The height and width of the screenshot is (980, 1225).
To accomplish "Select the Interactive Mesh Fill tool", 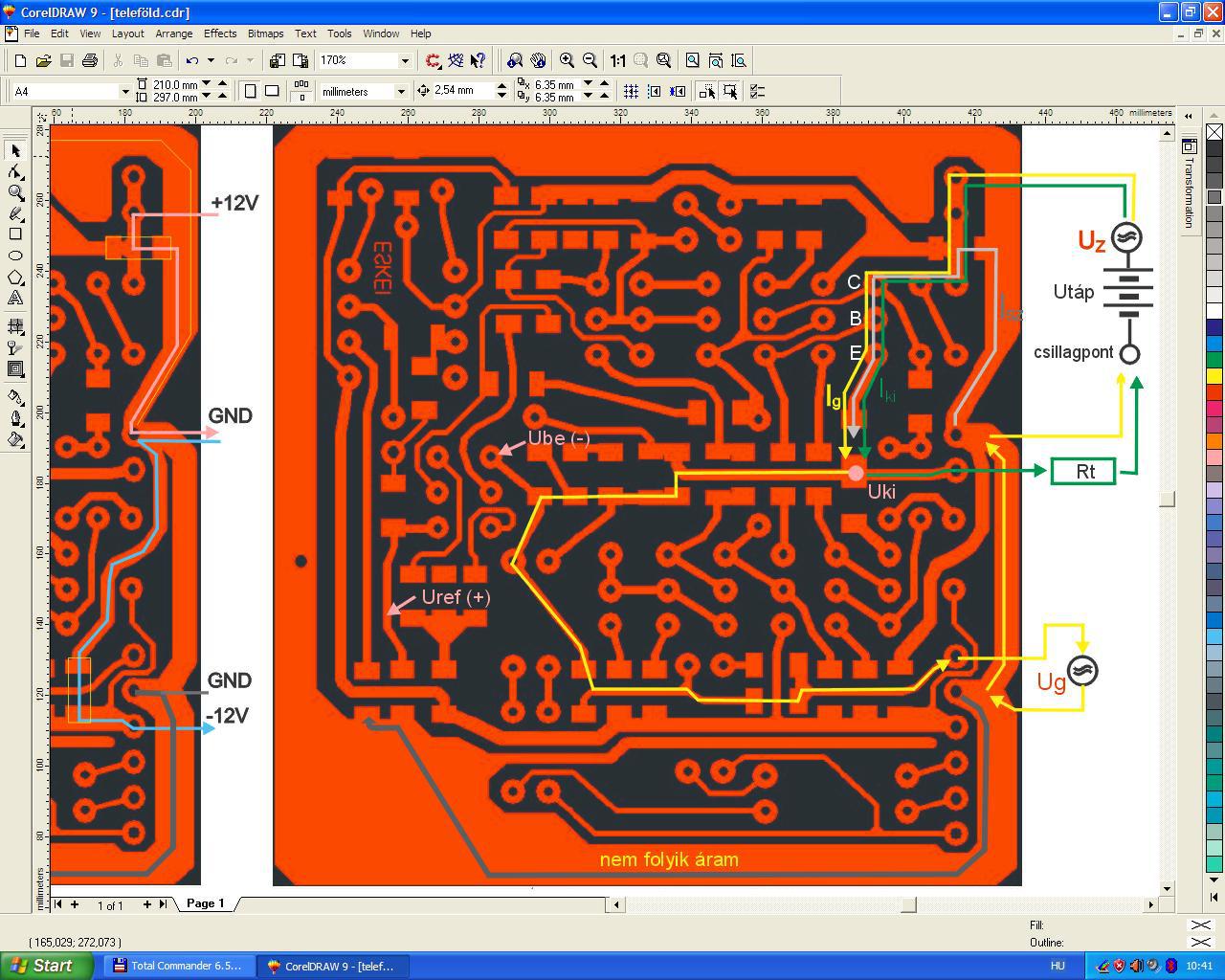I will click(x=15, y=326).
